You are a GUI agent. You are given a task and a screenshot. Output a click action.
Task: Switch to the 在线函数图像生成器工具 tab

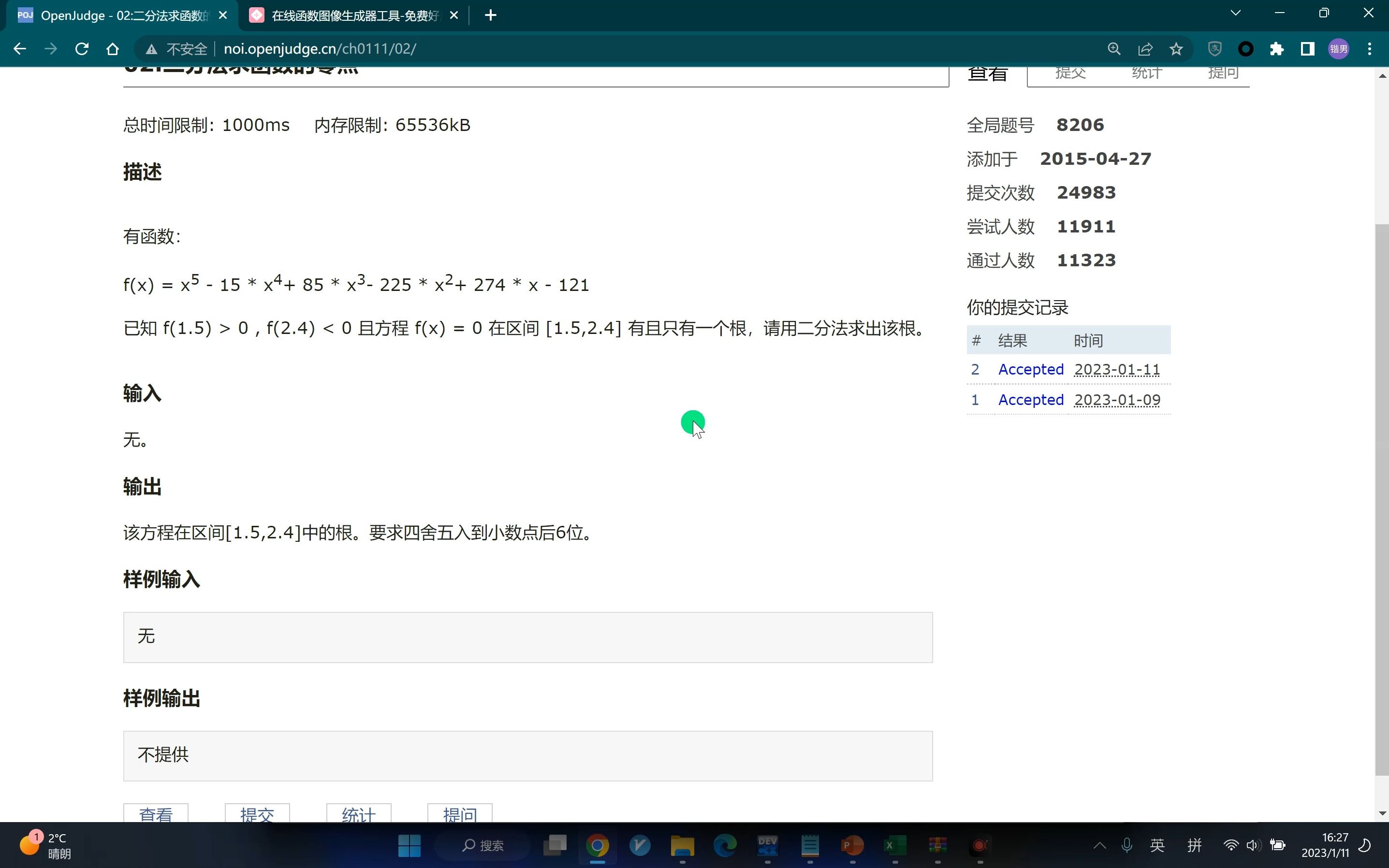(x=354, y=15)
